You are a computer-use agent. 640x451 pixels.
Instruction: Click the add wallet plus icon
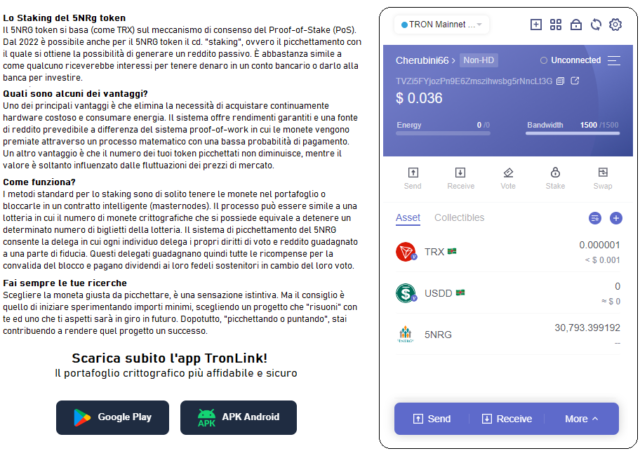point(536,24)
